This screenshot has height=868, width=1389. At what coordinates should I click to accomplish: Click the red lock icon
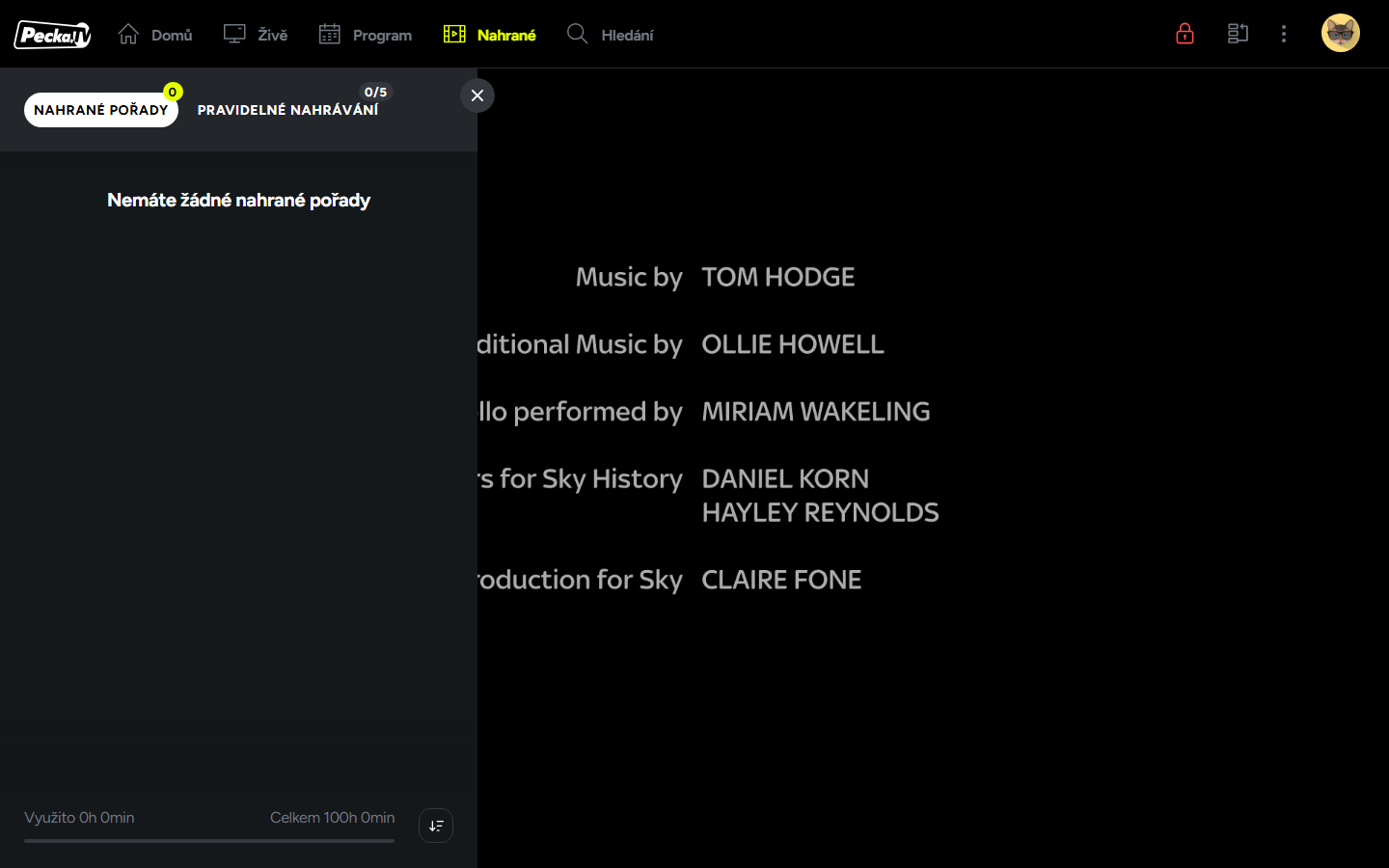(x=1185, y=34)
